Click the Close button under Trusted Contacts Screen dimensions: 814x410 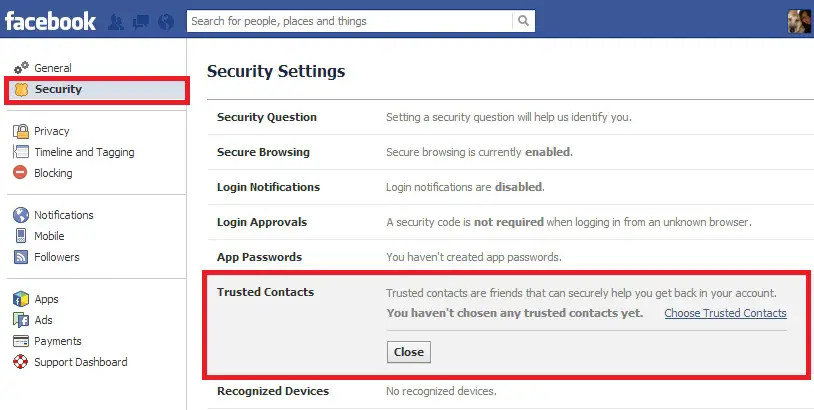(409, 352)
